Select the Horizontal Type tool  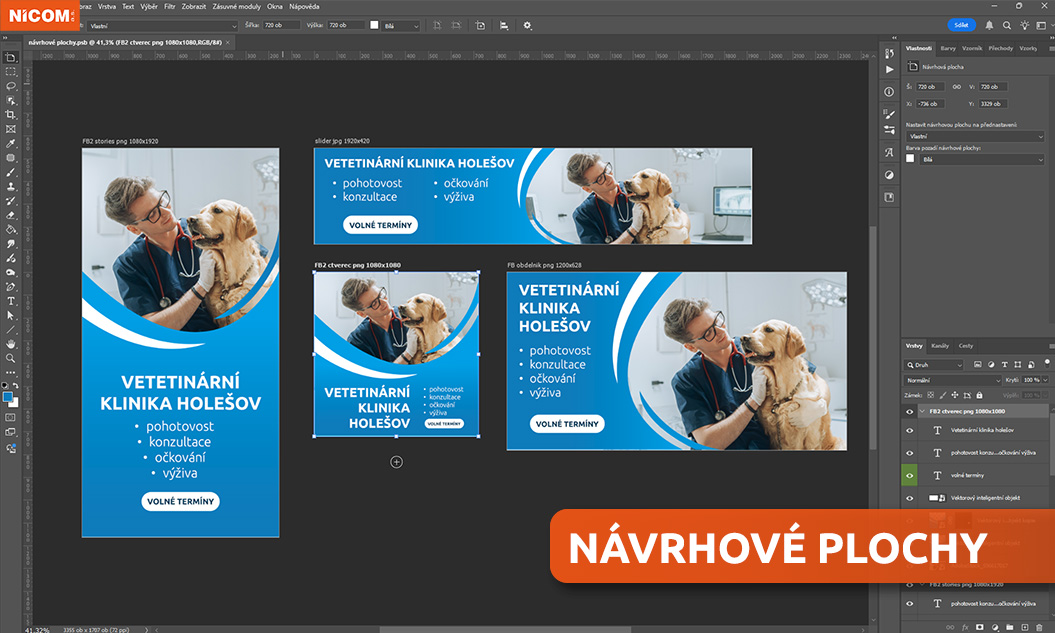pos(11,301)
